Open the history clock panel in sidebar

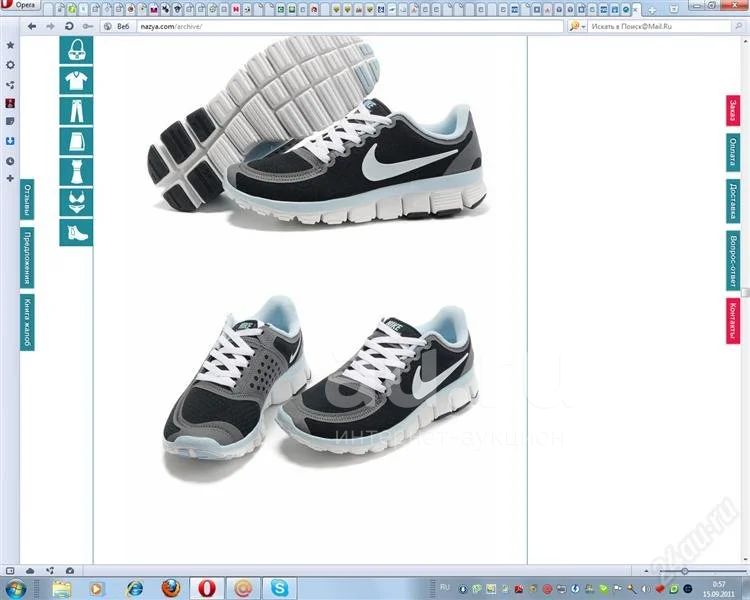(10, 161)
